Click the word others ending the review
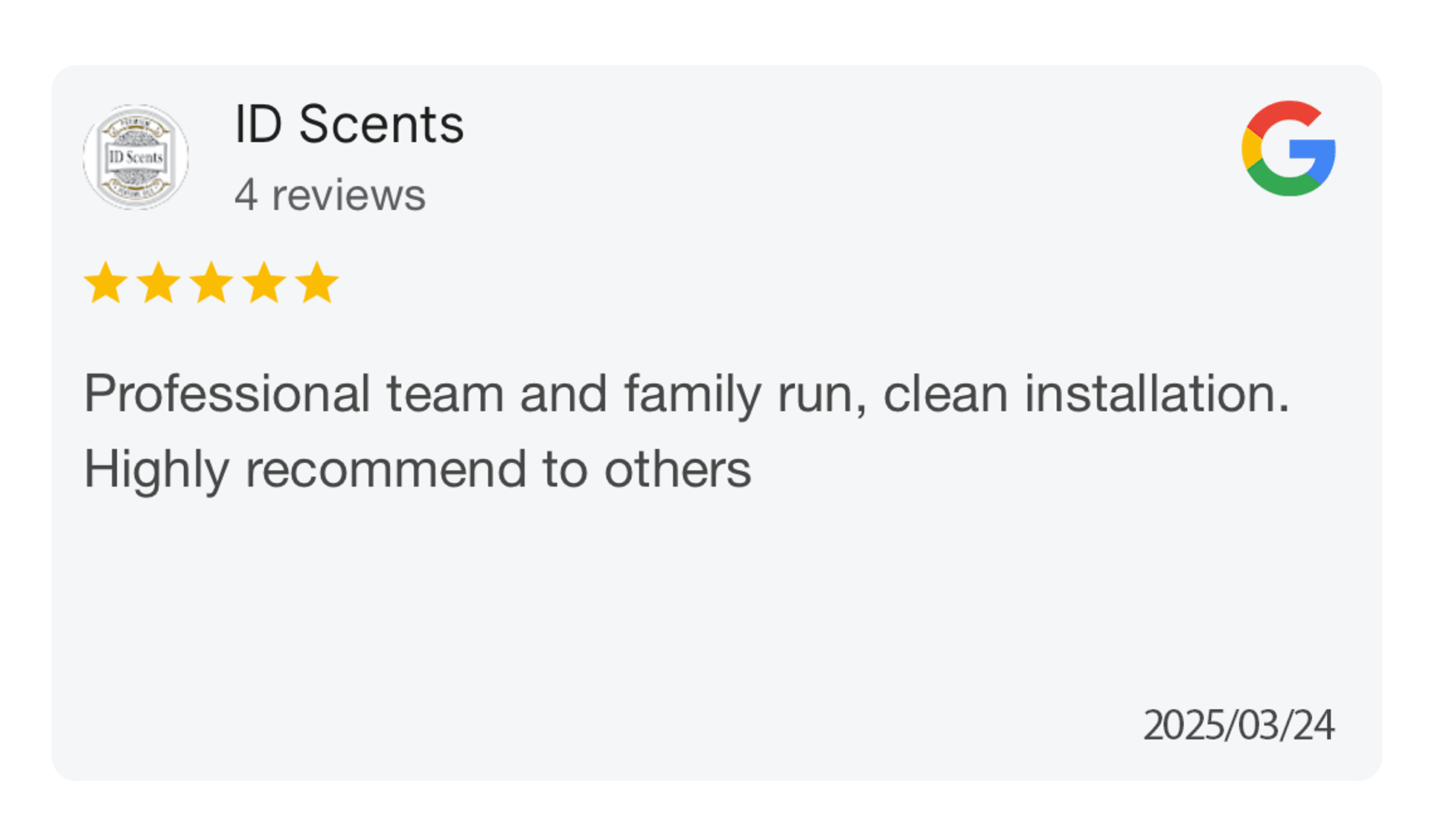1429x840 pixels. point(677,470)
